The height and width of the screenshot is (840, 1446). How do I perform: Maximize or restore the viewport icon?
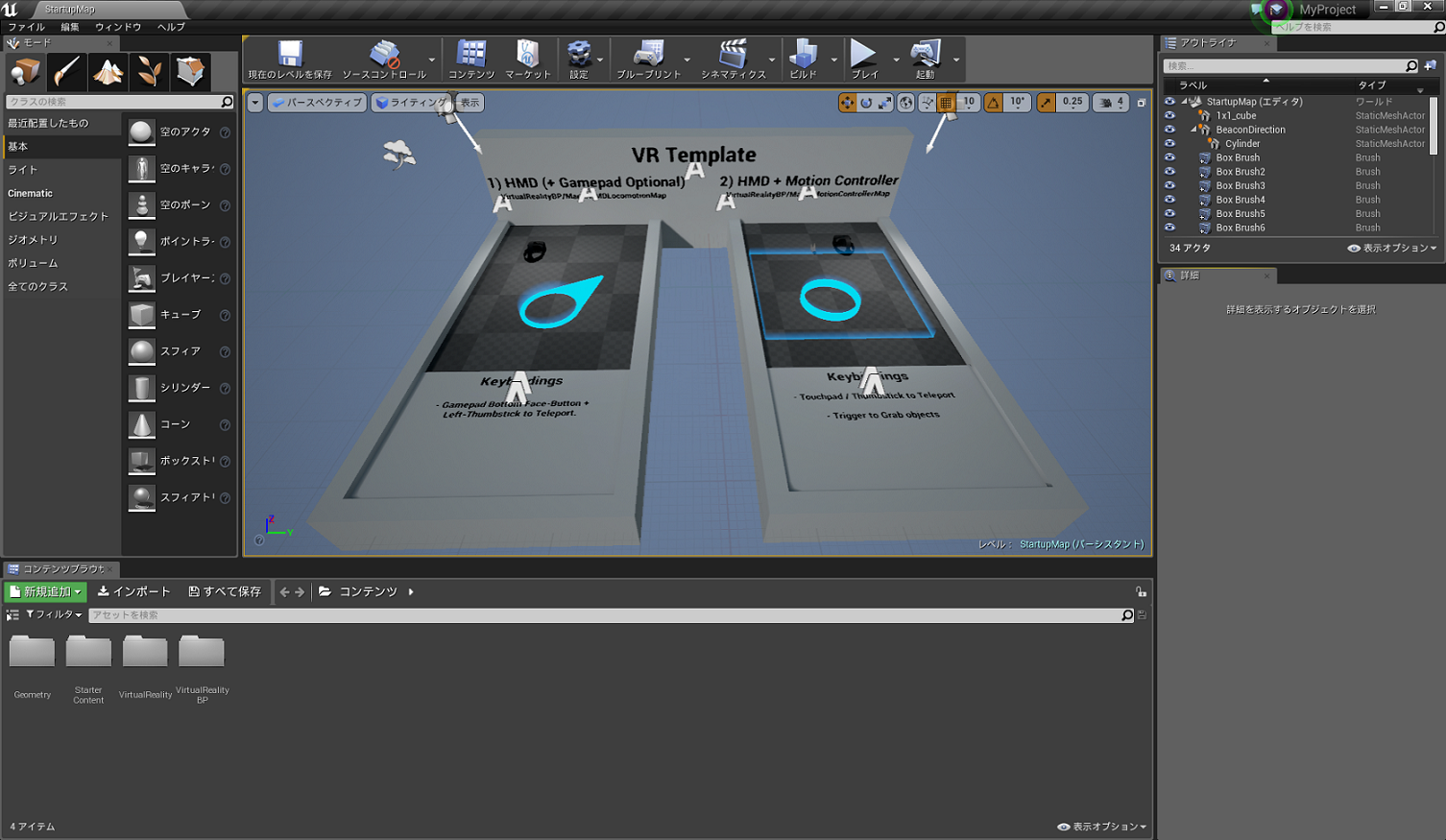(1142, 103)
